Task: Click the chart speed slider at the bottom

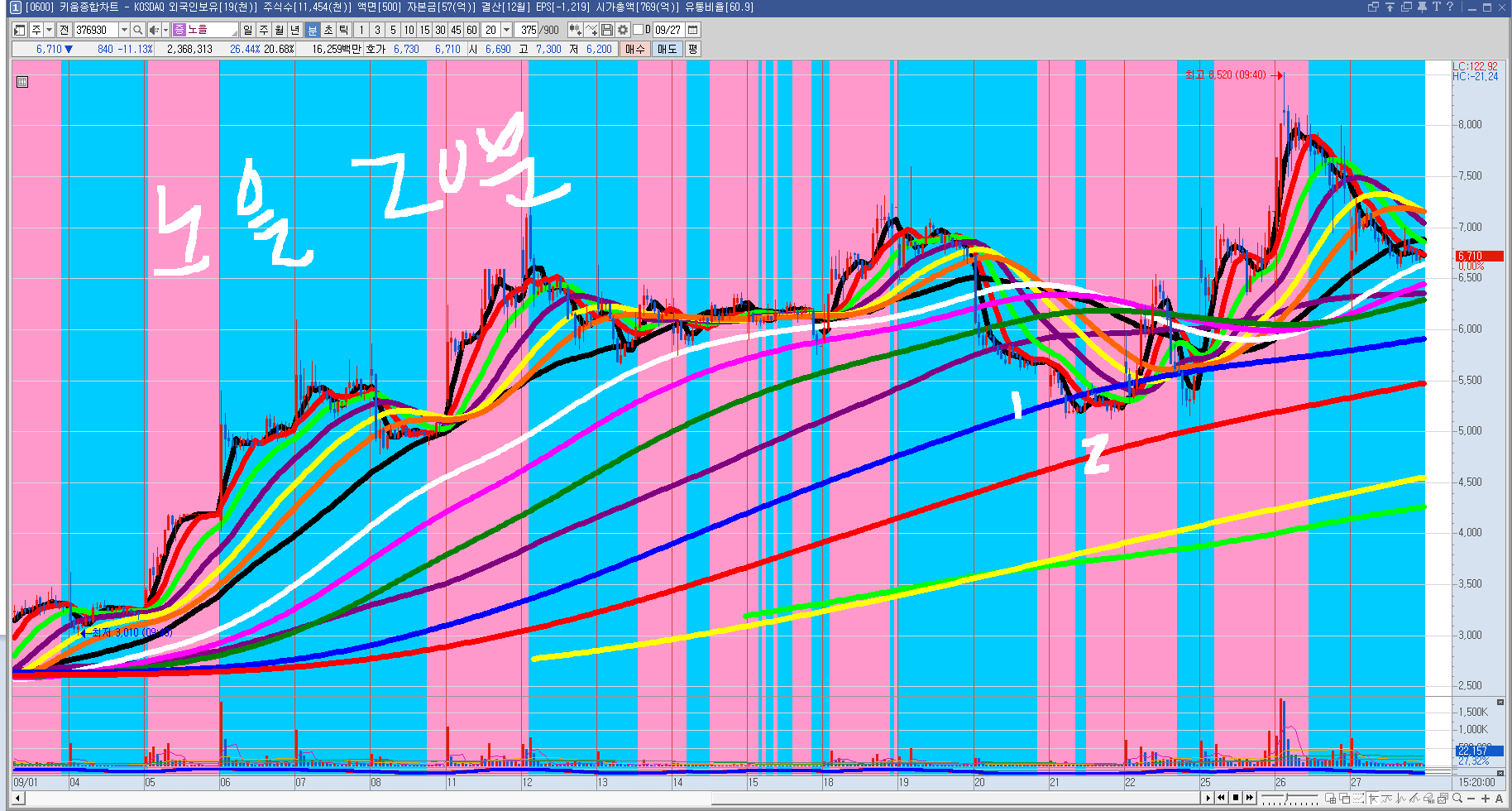Action: 1290,798
